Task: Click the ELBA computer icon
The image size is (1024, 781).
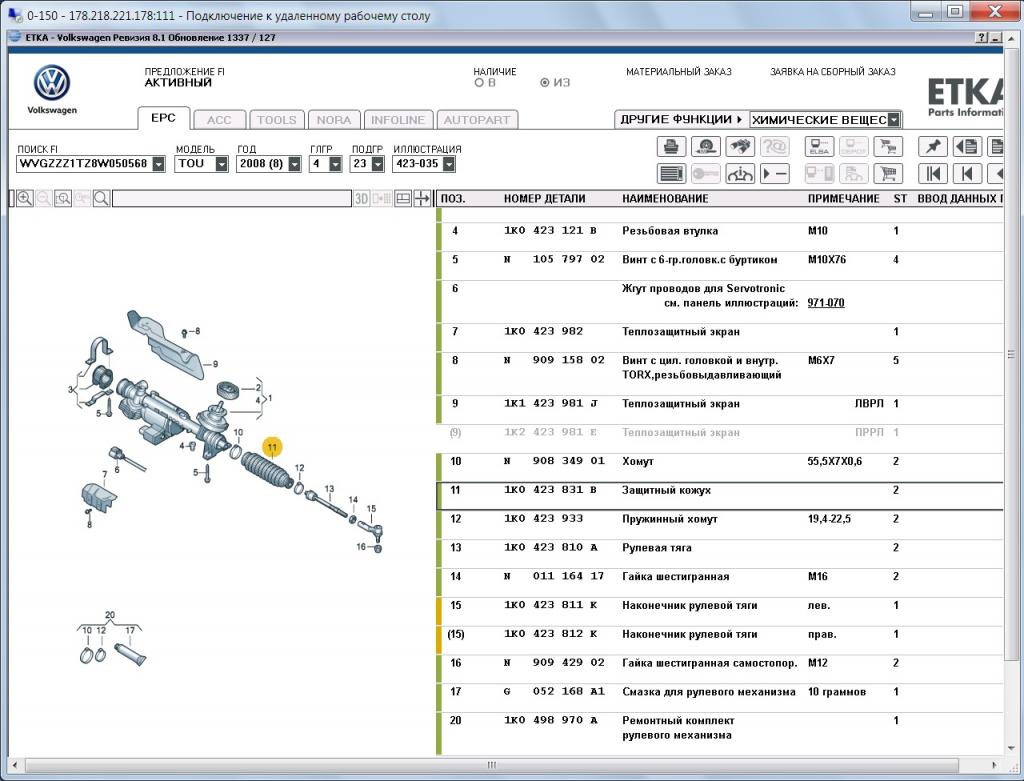Action: 819,146
